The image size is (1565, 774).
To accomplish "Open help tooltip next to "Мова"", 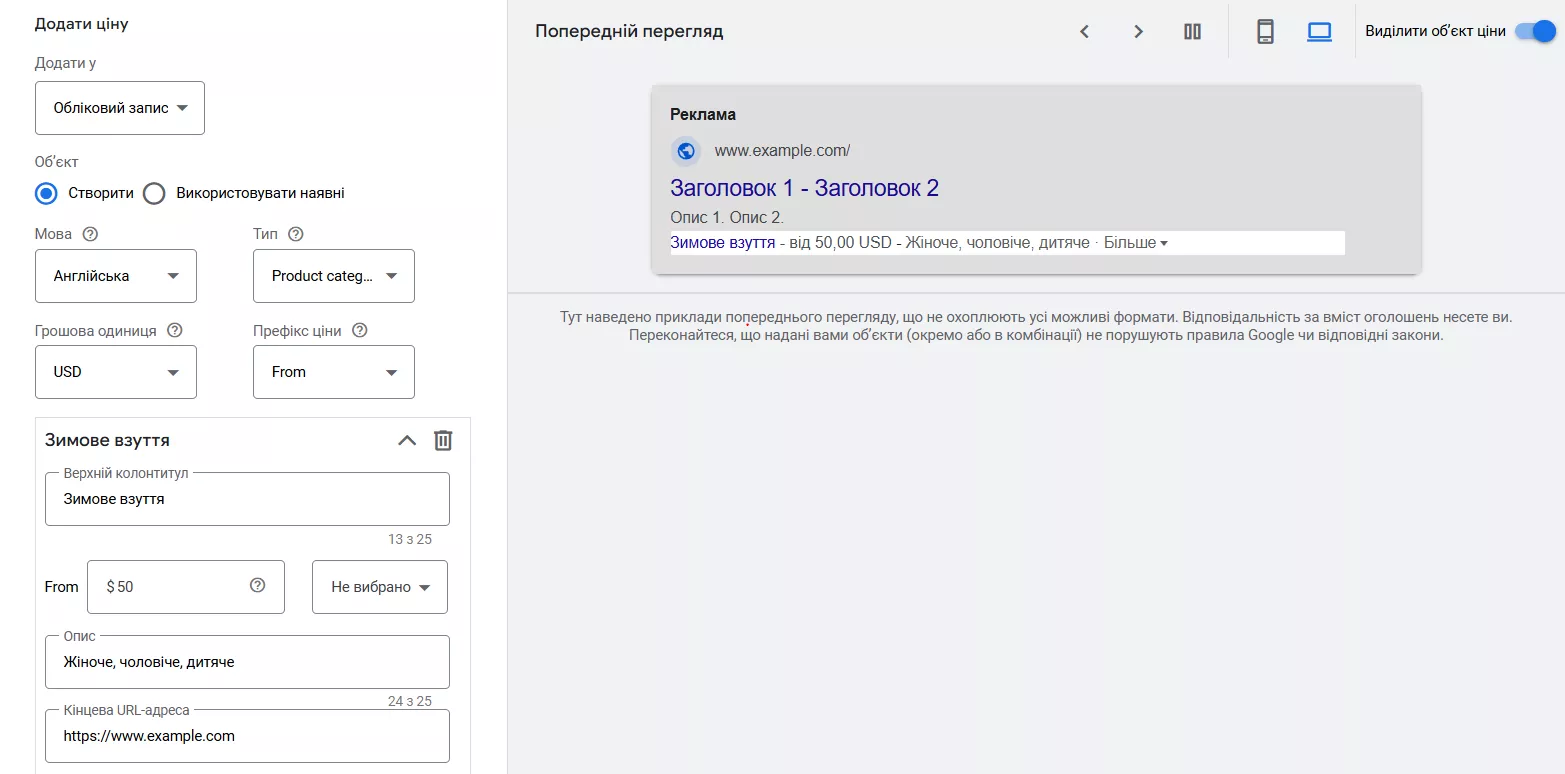I will pyautogui.click(x=91, y=234).
